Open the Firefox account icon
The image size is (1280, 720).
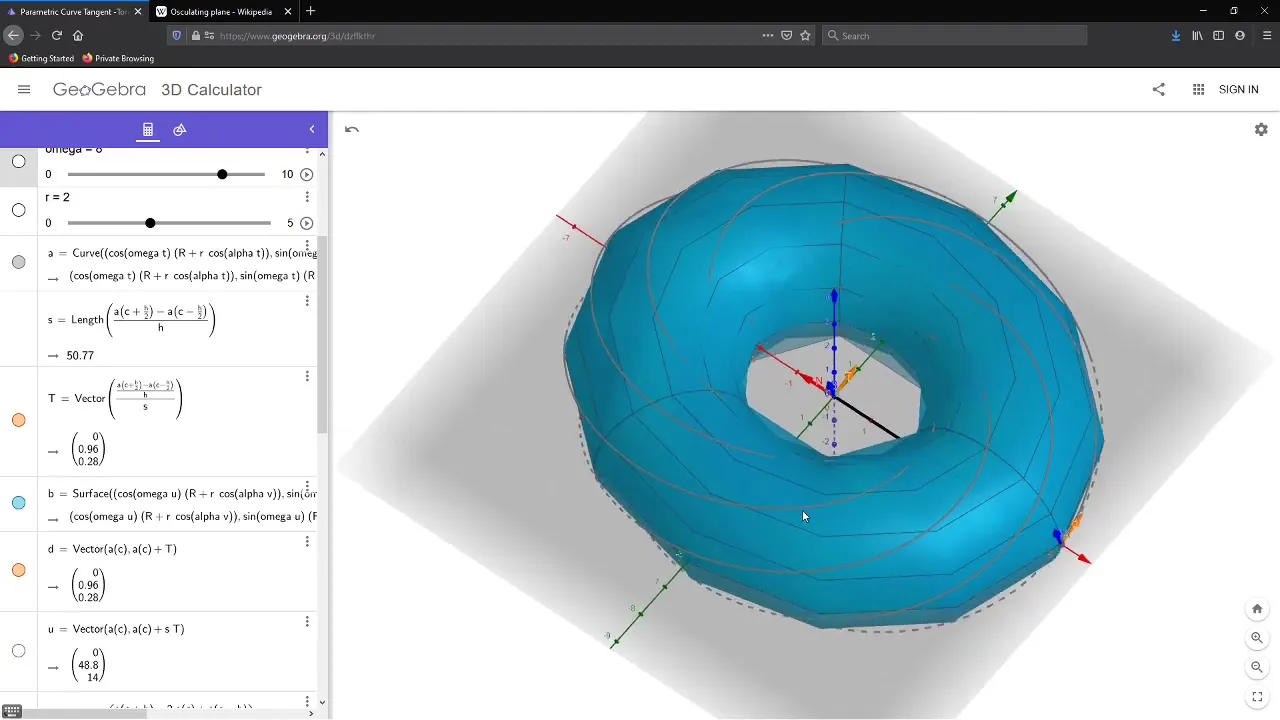coord(1240,35)
